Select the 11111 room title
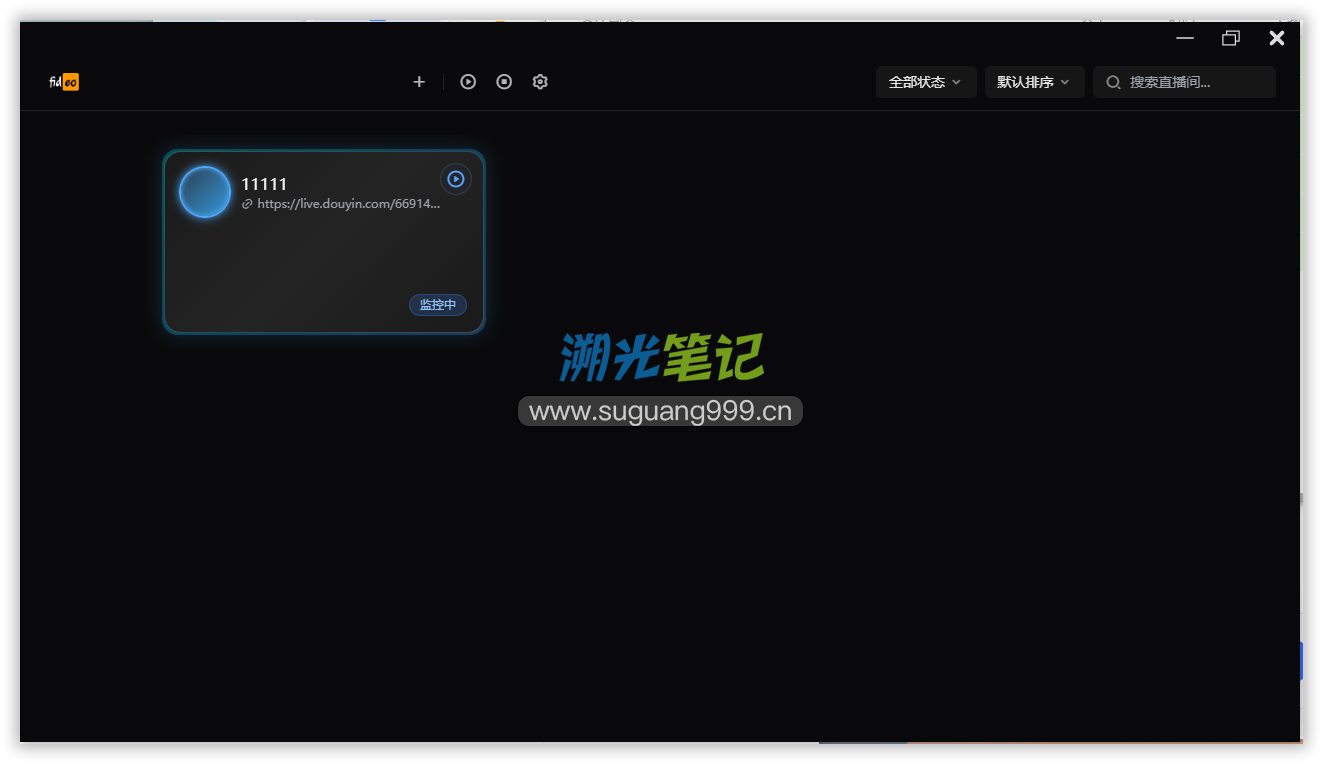The height and width of the screenshot is (764, 1323). 264,184
